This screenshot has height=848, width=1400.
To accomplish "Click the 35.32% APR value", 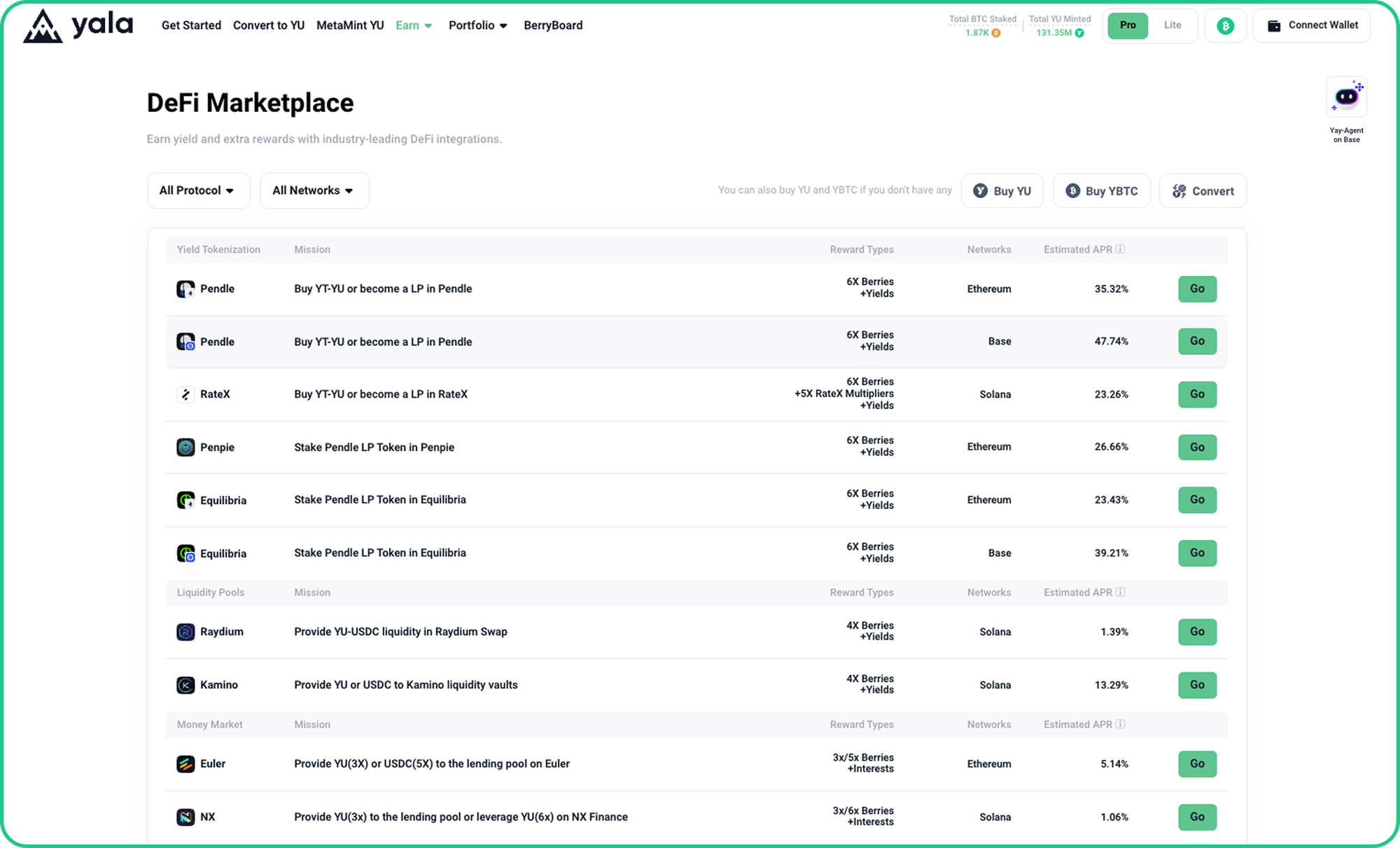I will click(1111, 289).
